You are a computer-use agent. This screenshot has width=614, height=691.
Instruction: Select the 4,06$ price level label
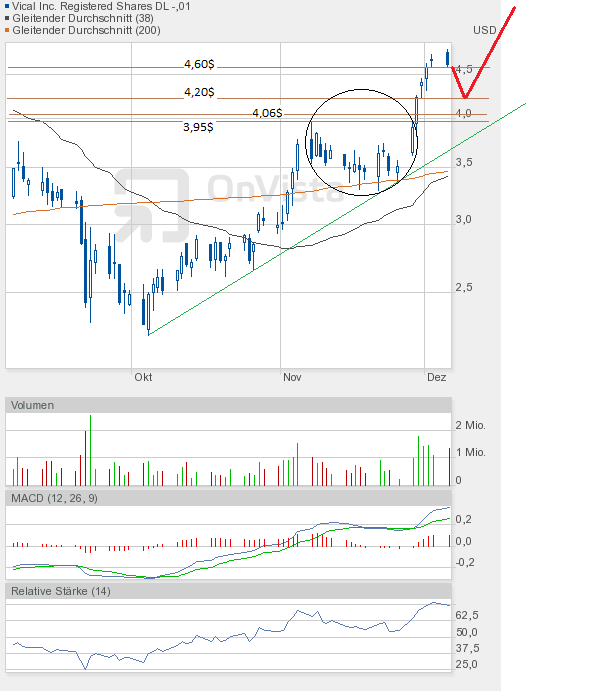[x=267, y=113]
